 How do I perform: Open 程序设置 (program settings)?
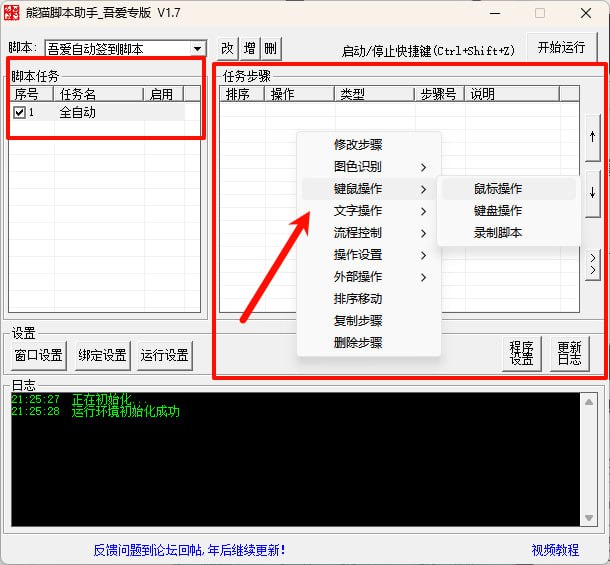tap(521, 353)
